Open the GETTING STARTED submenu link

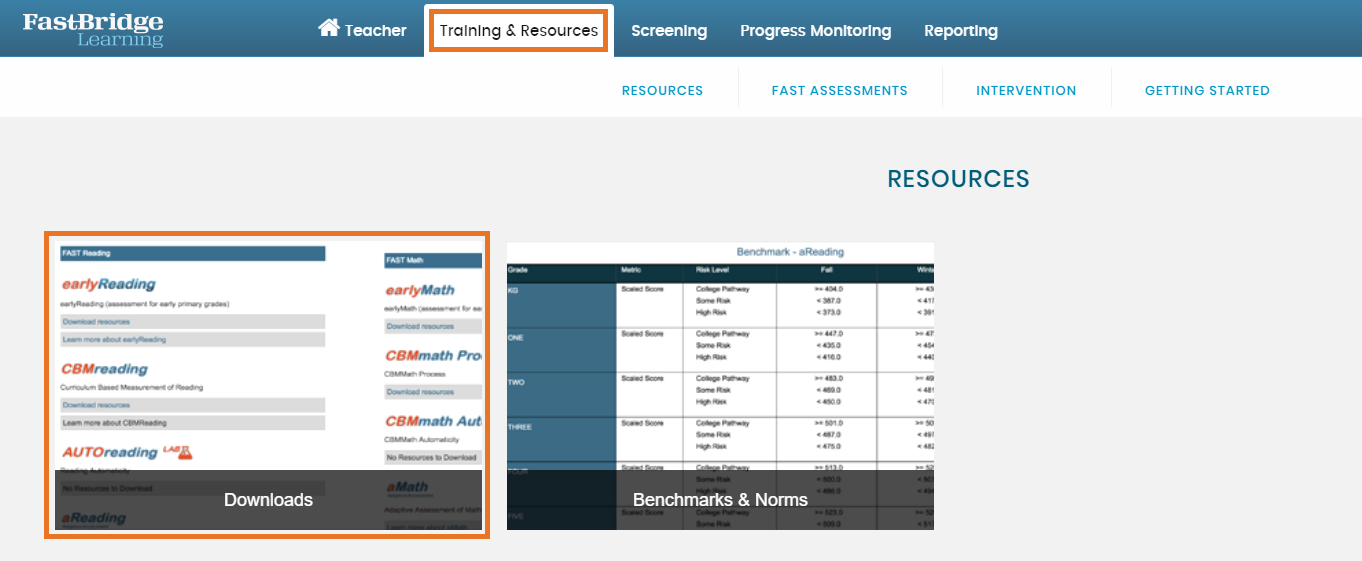coord(1207,90)
